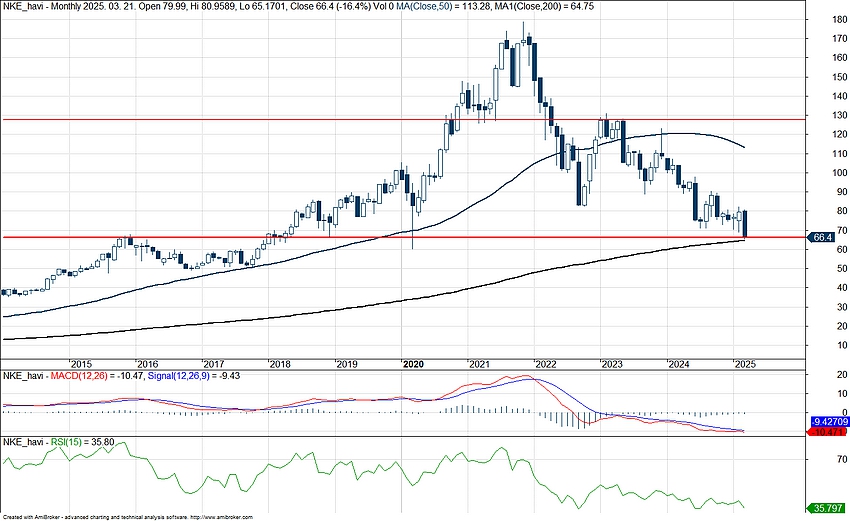Click the 60 price axis label
The height and width of the screenshot is (521, 850).
[842, 249]
